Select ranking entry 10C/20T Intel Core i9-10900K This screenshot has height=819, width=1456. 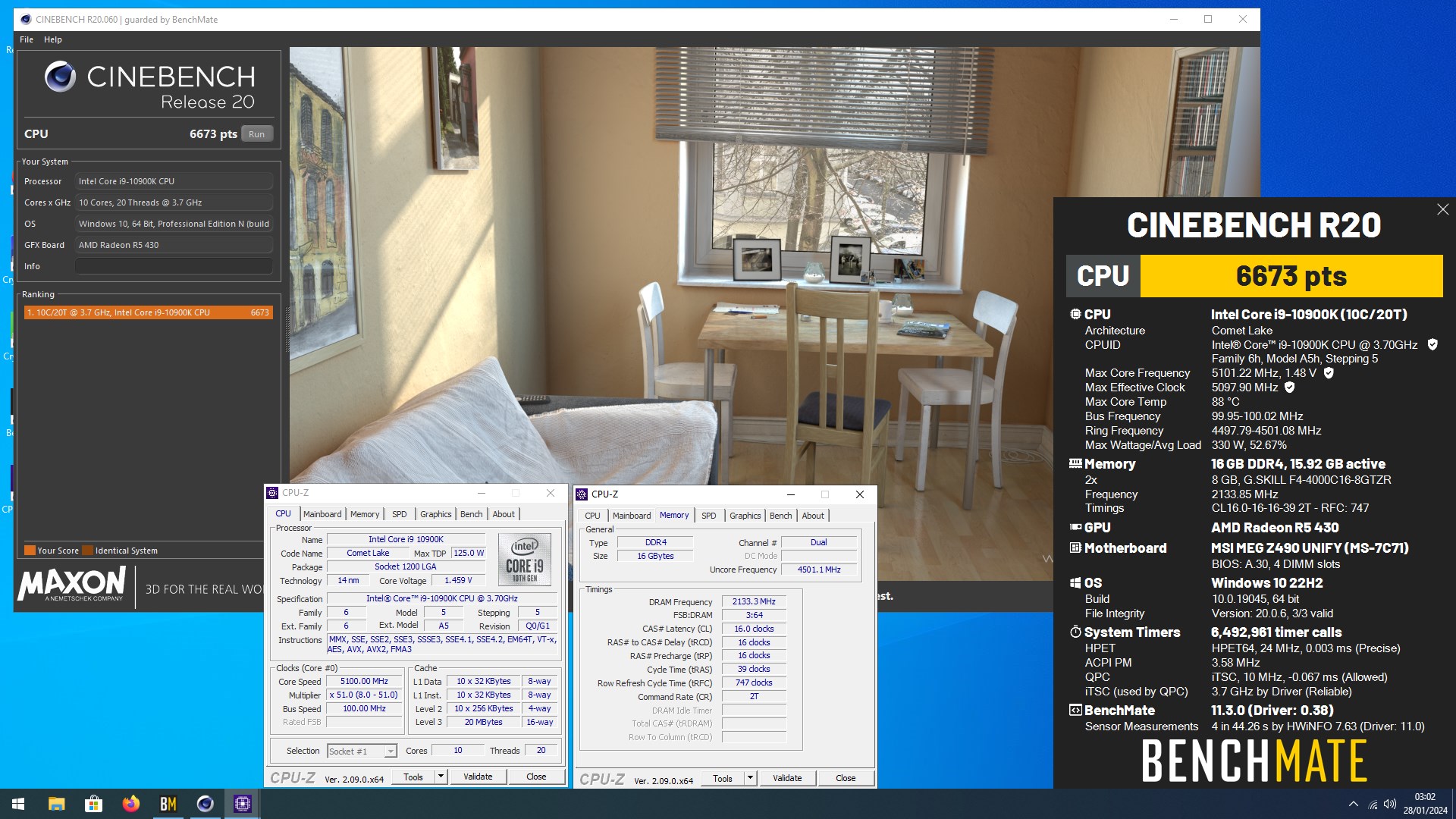click(x=148, y=312)
